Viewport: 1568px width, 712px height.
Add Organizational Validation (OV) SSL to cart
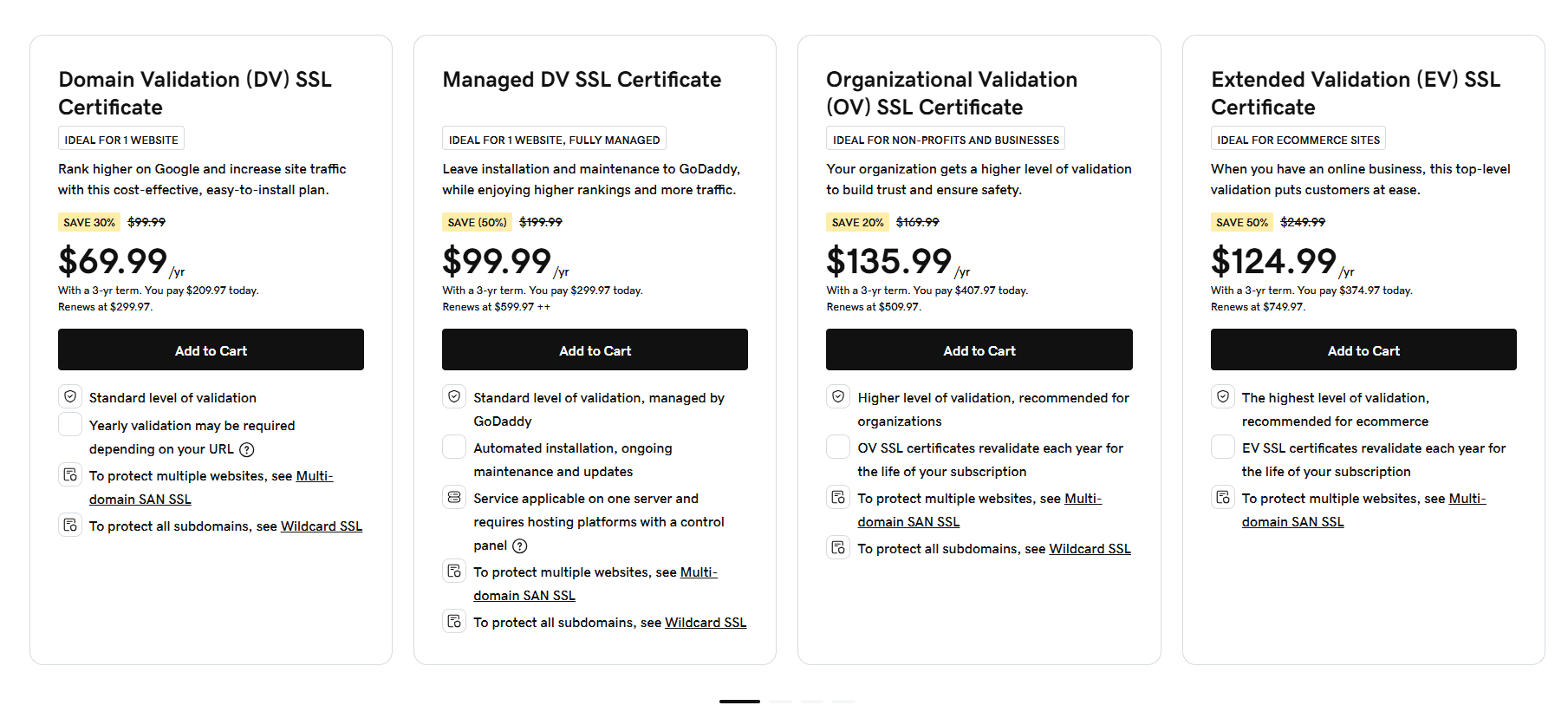point(979,350)
